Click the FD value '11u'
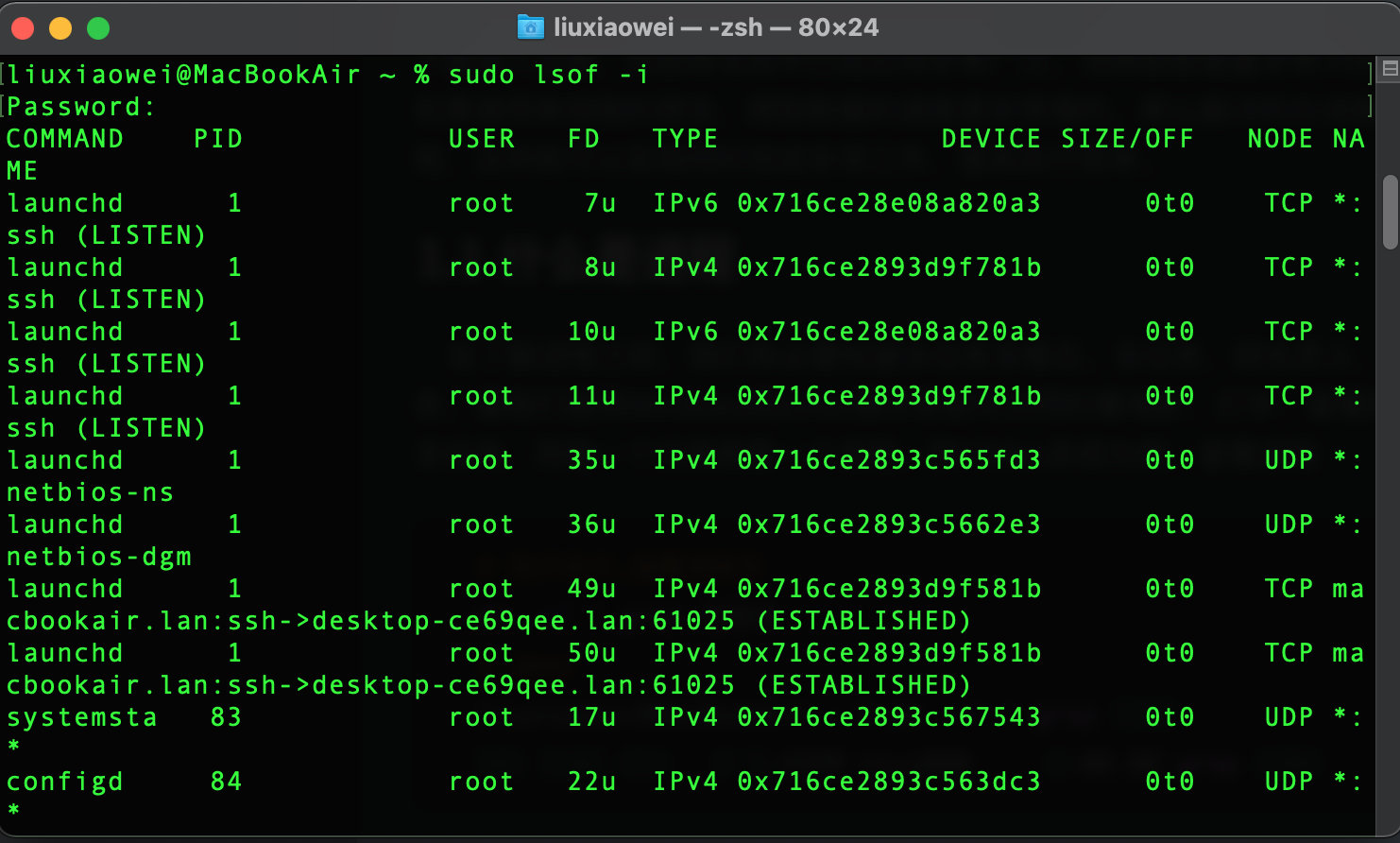This screenshot has height=843, width=1400. pos(592,396)
